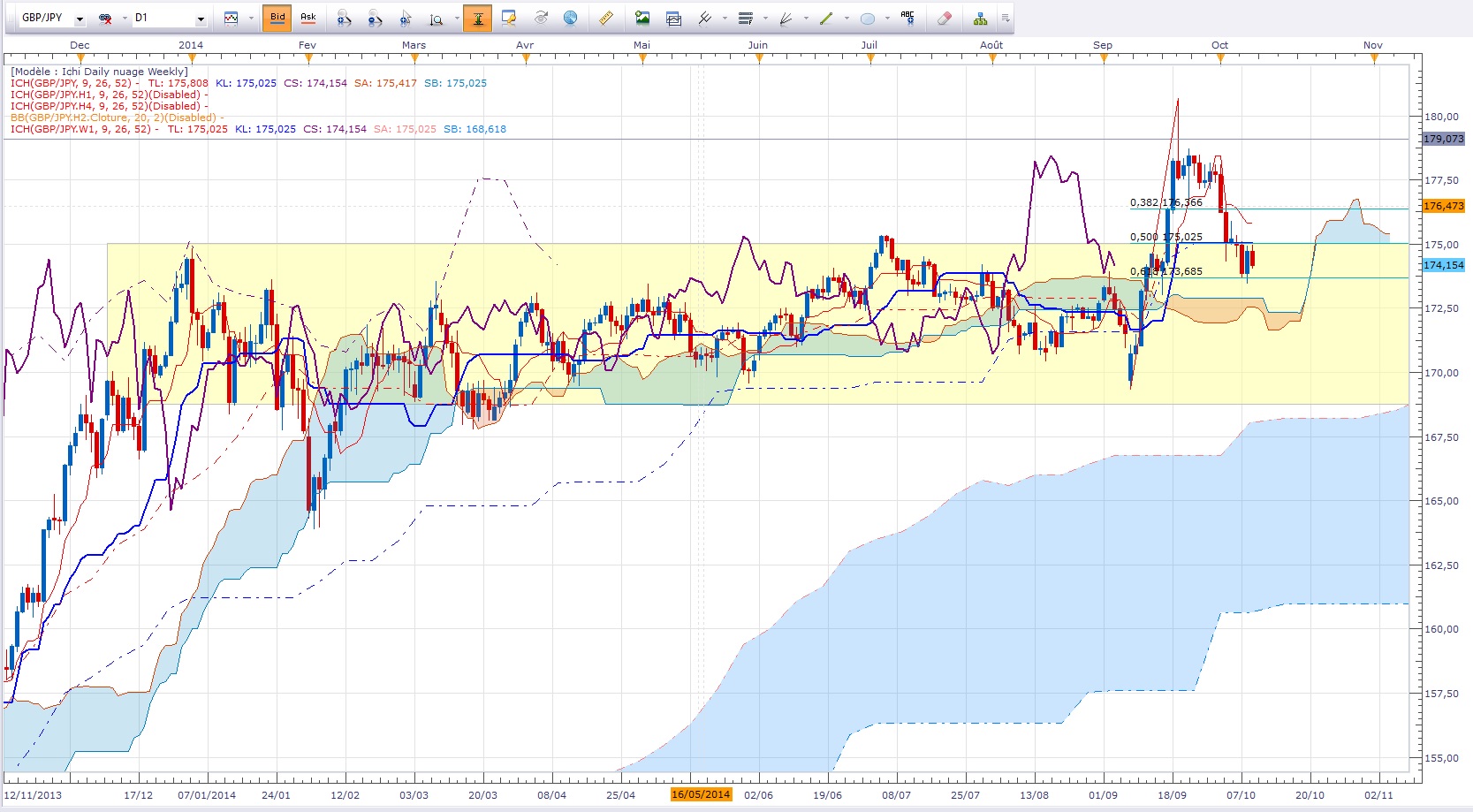
Task: Click the orange marker under Juil
Action: (870, 59)
